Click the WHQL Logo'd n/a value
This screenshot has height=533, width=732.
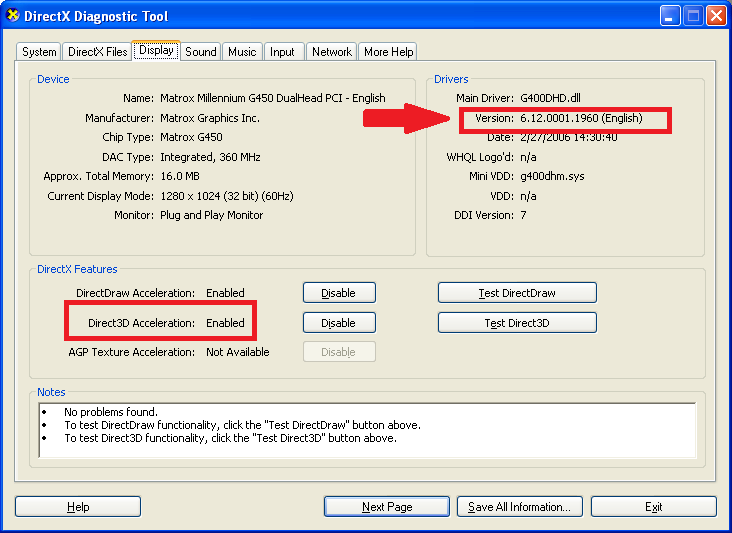coord(528,157)
